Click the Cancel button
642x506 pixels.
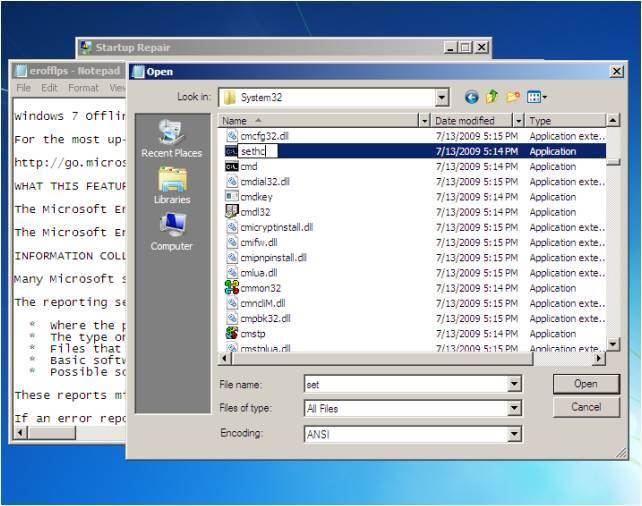(x=586, y=407)
